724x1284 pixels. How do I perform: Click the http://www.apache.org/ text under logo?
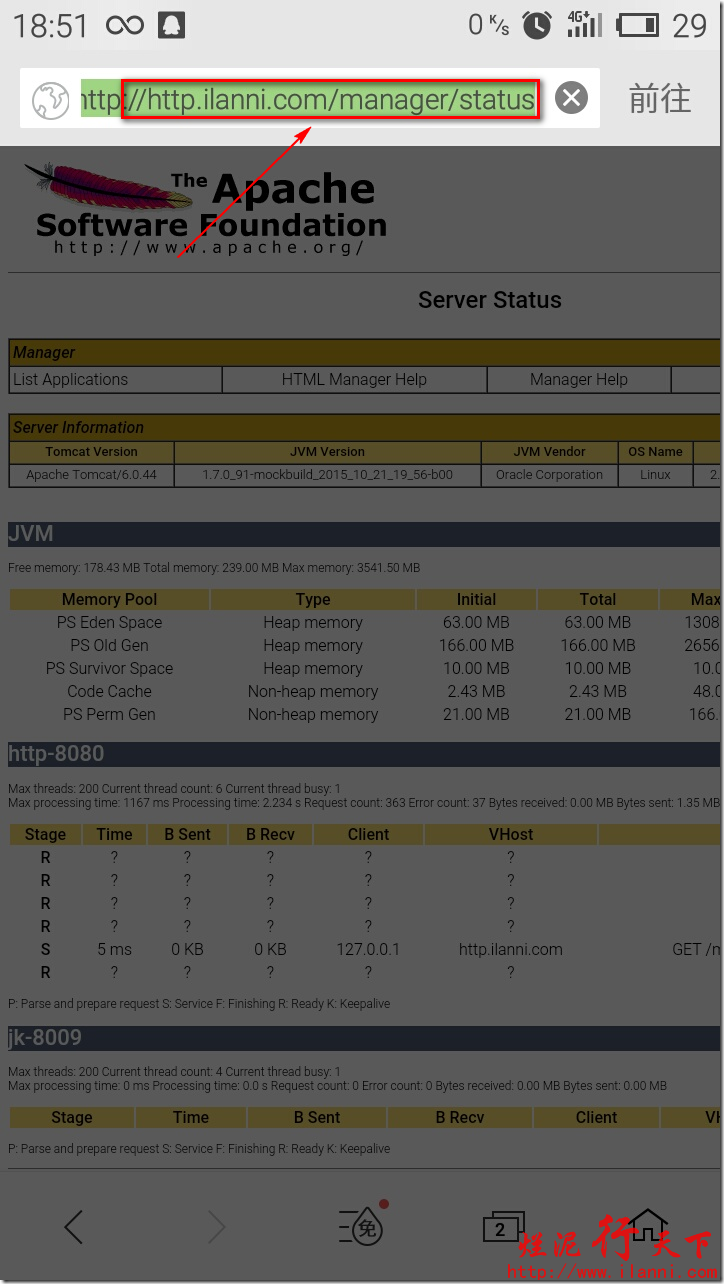coord(208,248)
